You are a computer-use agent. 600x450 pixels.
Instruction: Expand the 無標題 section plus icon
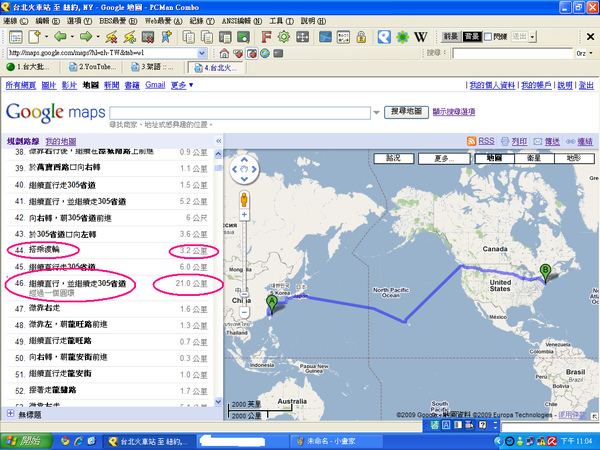click(x=10, y=414)
